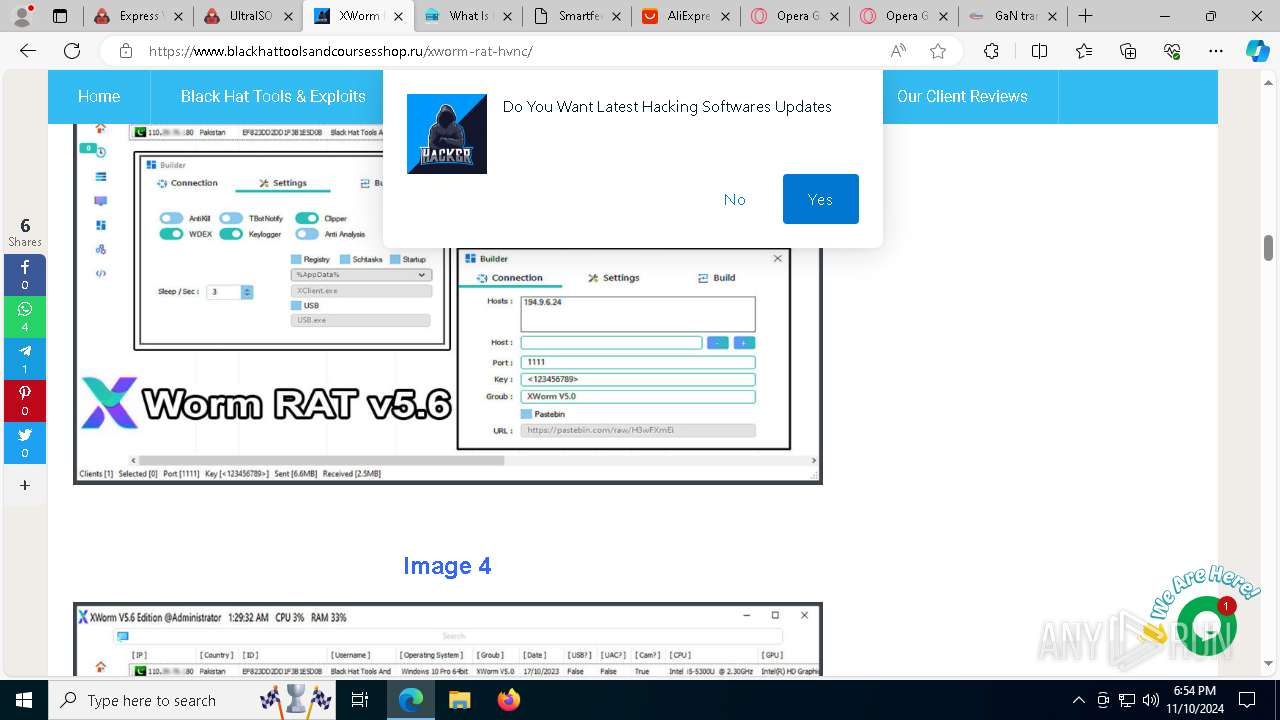Switch to UltraISO tab
Screen dimensions: 1280x720
(x=247, y=16)
